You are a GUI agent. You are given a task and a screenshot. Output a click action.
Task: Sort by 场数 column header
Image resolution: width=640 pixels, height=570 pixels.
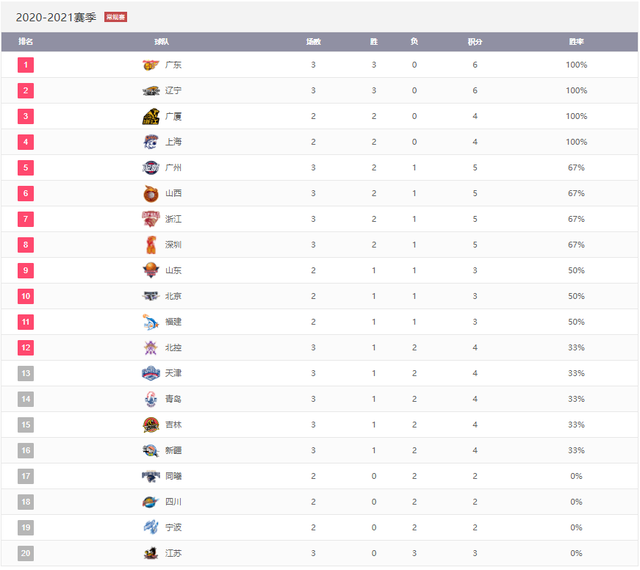pos(313,42)
